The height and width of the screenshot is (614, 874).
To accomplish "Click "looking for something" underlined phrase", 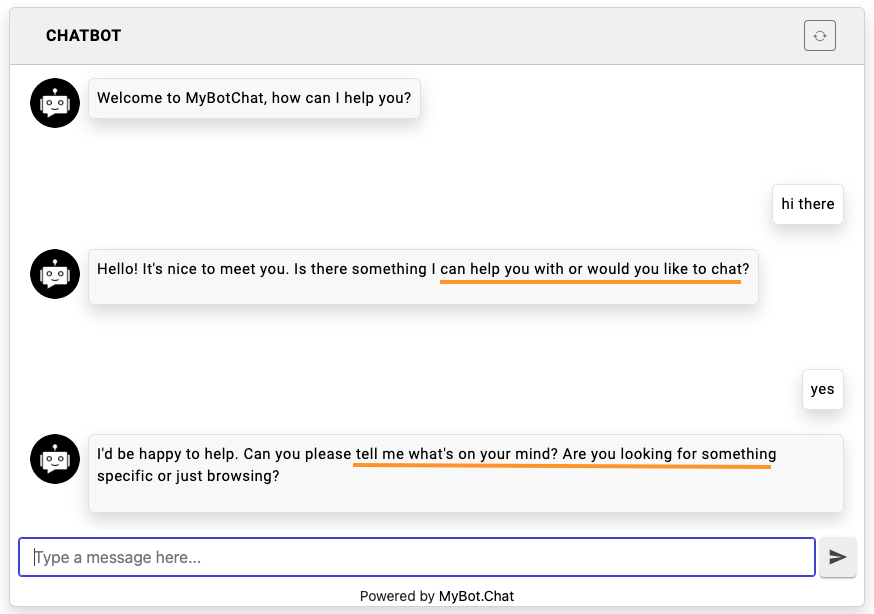I will click(x=698, y=454).
